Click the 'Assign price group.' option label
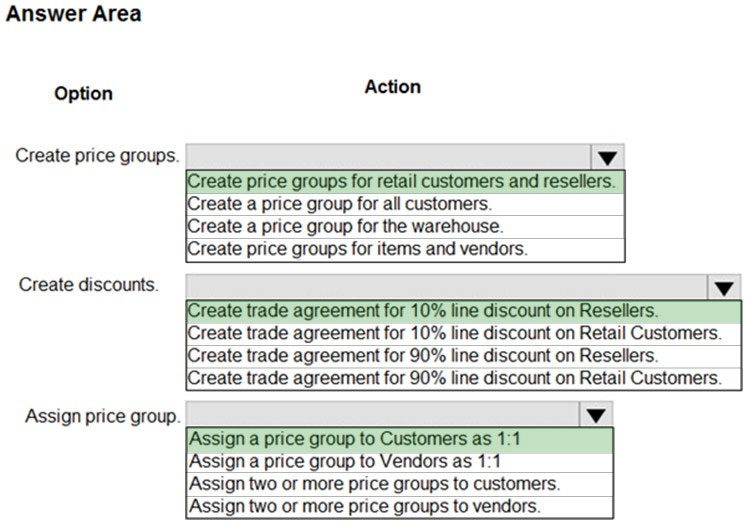 (103, 416)
